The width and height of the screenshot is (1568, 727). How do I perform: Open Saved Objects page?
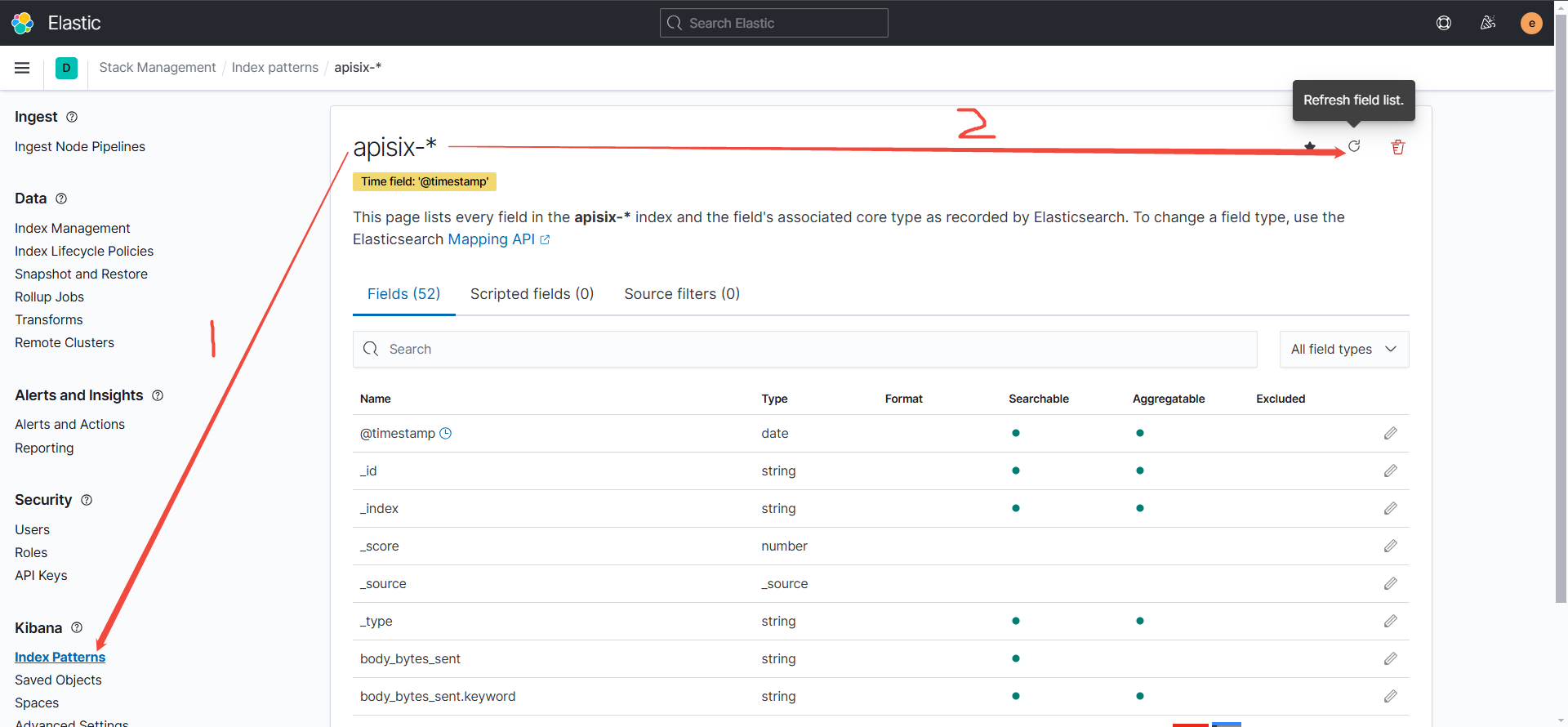pos(58,680)
